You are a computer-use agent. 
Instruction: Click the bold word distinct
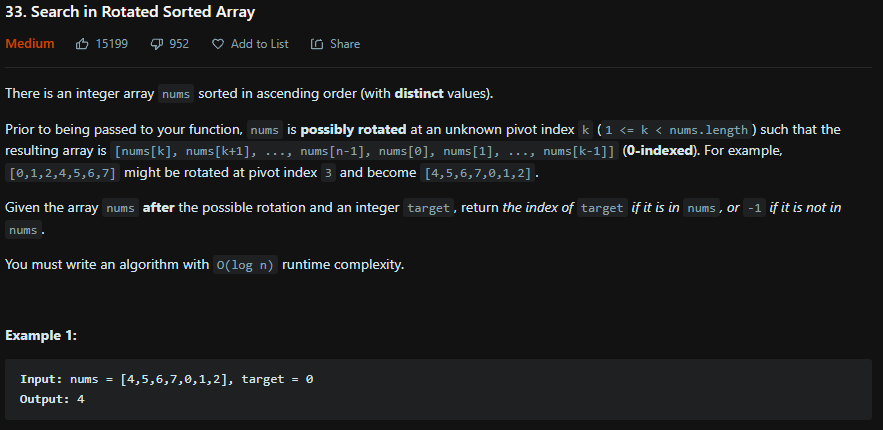pyautogui.click(x=419, y=93)
